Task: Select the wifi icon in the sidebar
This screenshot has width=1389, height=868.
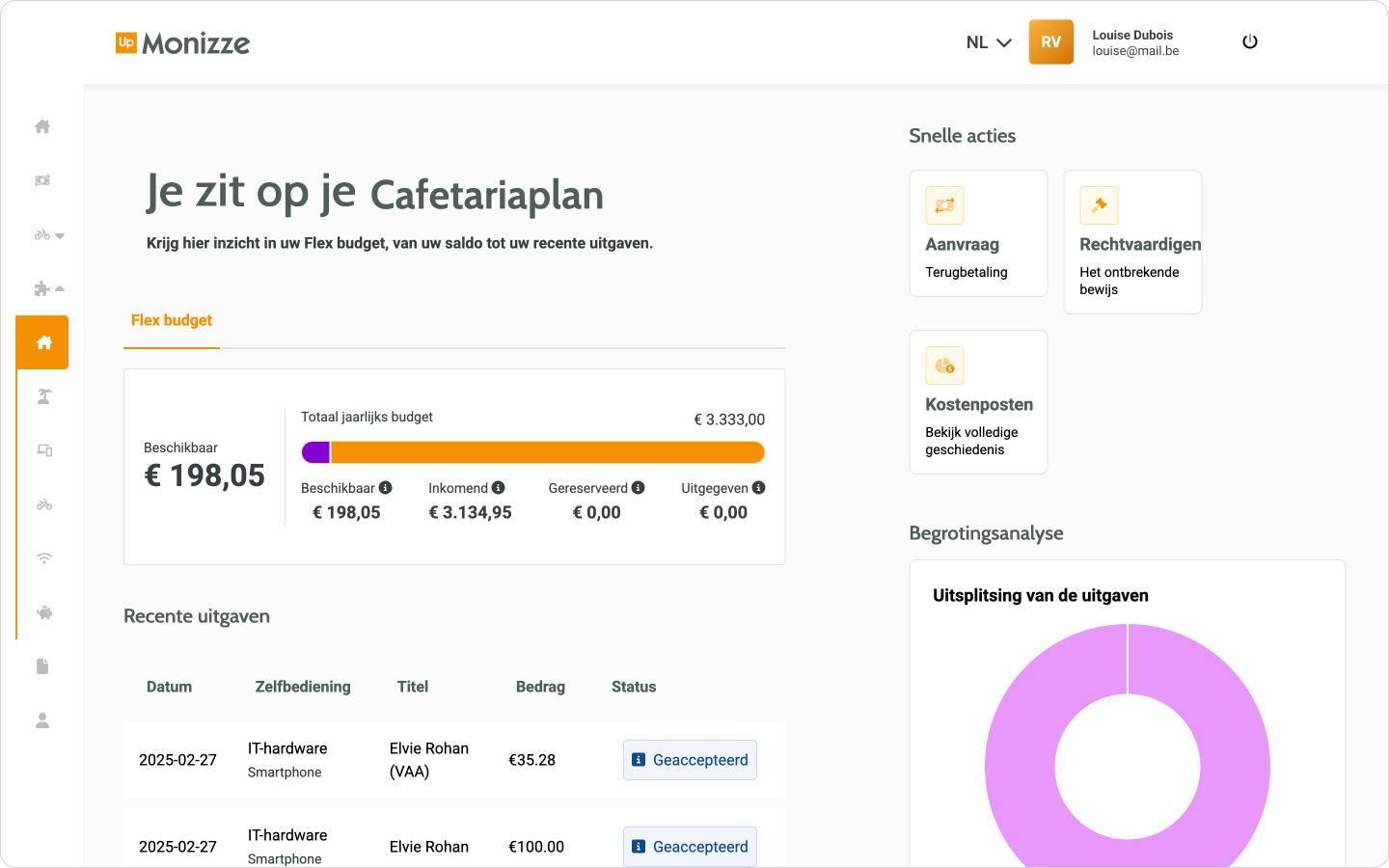Action: 43,558
